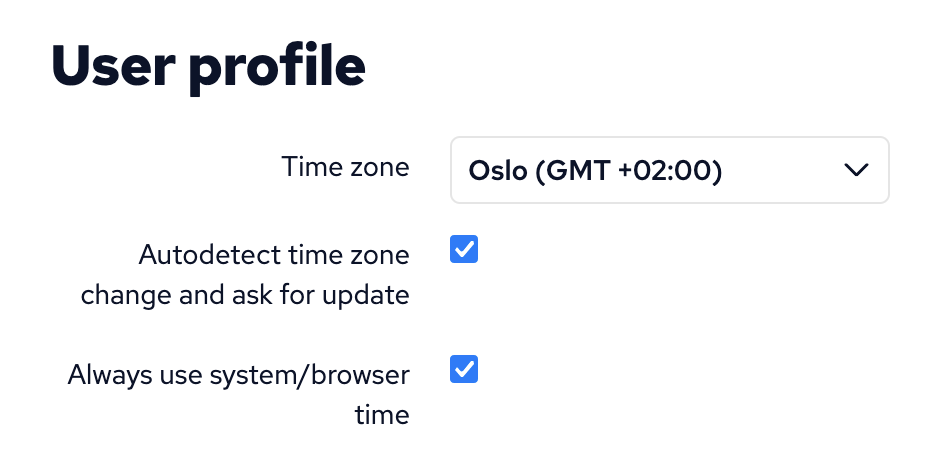Open the Time zone dropdown
The height and width of the screenshot is (472, 952).
pyautogui.click(x=669, y=170)
